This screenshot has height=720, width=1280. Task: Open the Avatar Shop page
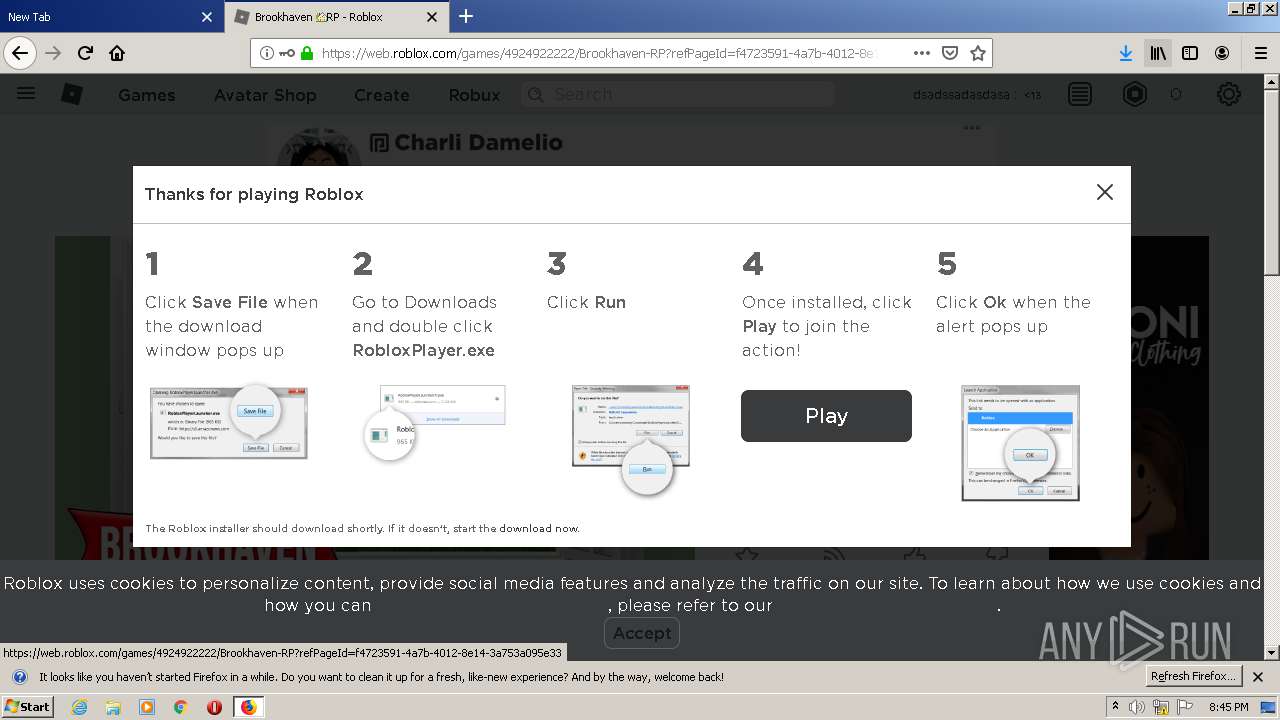(265, 95)
